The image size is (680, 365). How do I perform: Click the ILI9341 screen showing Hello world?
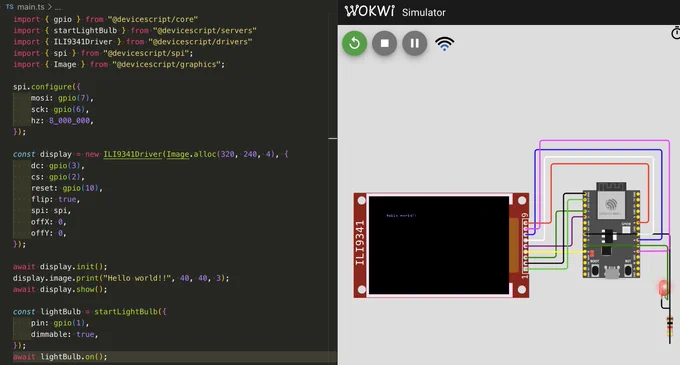pos(438,245)
